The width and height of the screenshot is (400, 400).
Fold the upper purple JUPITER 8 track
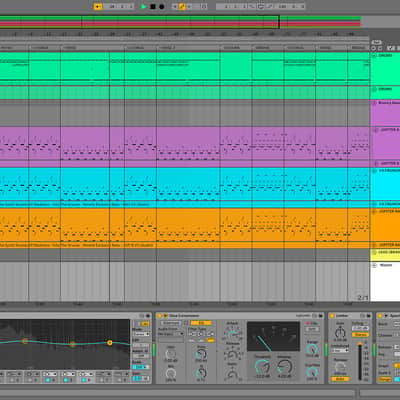[376, 130]
